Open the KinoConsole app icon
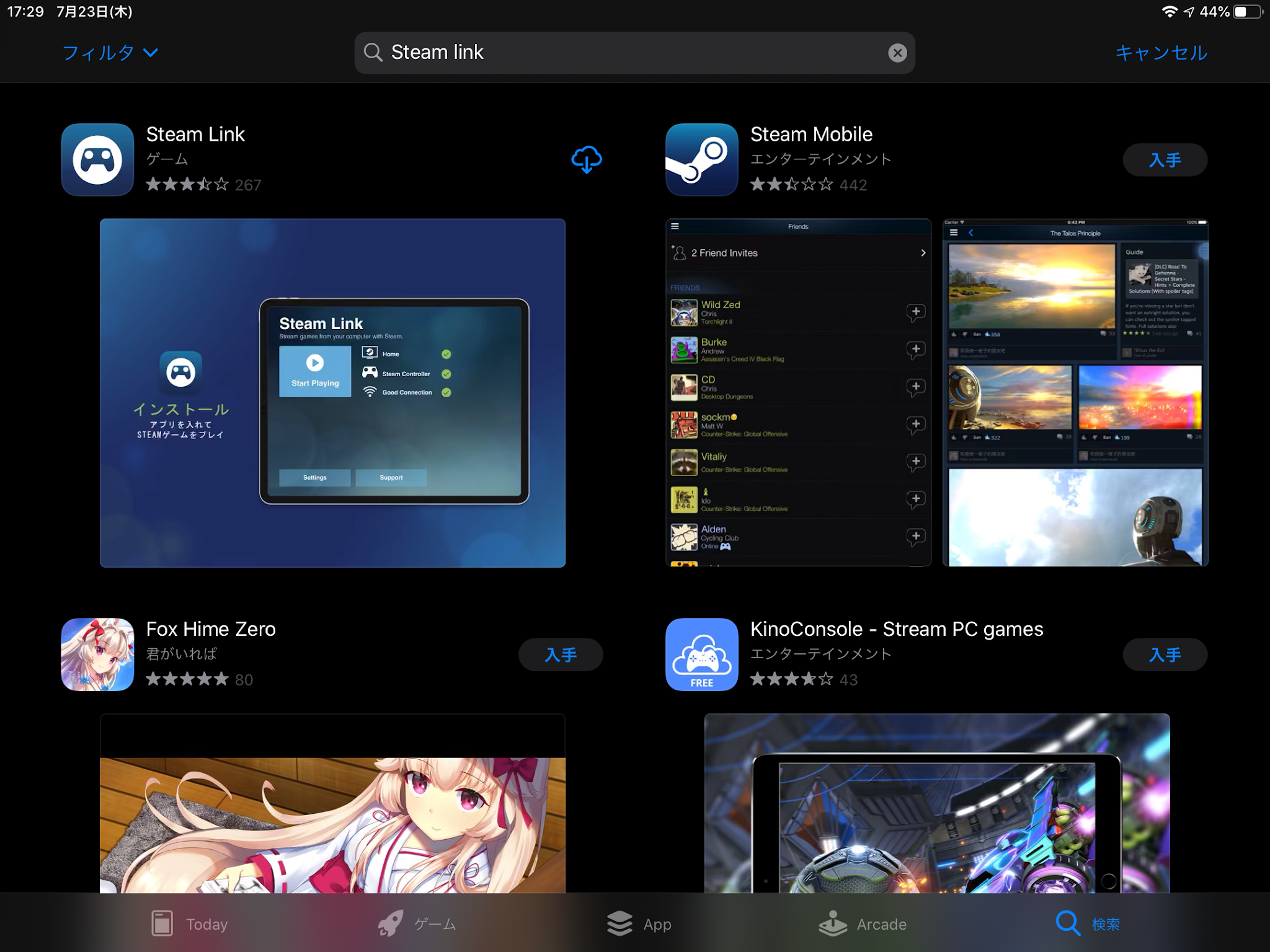The height and width of the screenshot is (952, 1270). [701, 654]
